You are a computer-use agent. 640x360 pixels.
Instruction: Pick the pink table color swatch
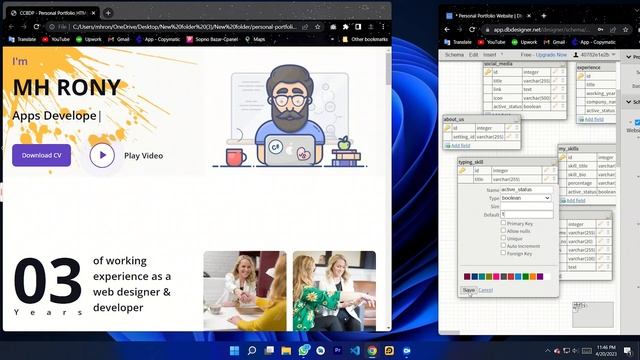coord(496,276)
